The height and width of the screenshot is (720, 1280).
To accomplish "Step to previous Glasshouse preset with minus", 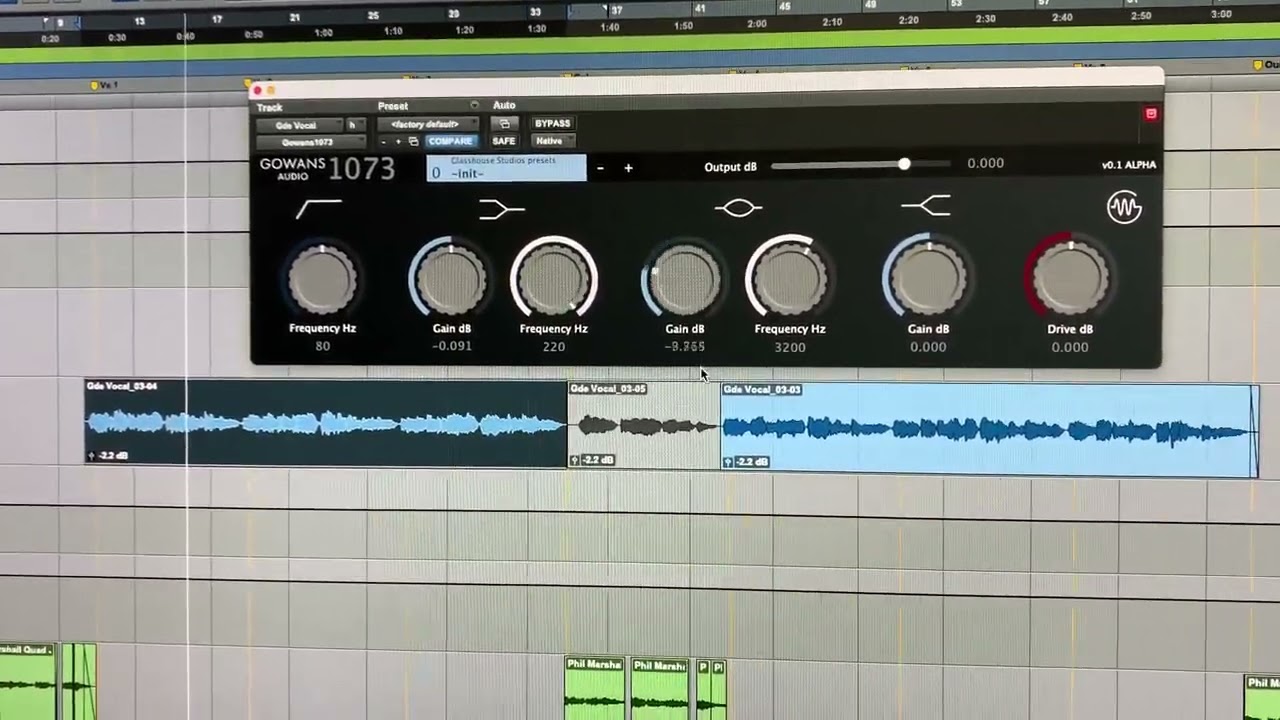I will [x=600, y=168].
